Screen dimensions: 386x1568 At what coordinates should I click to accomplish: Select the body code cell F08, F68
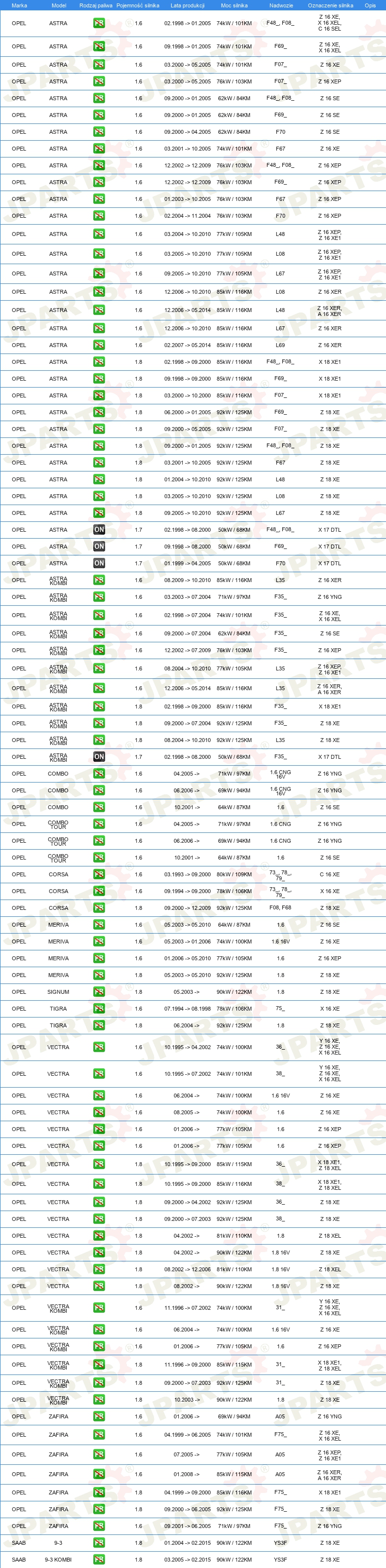tap(280, 907)
